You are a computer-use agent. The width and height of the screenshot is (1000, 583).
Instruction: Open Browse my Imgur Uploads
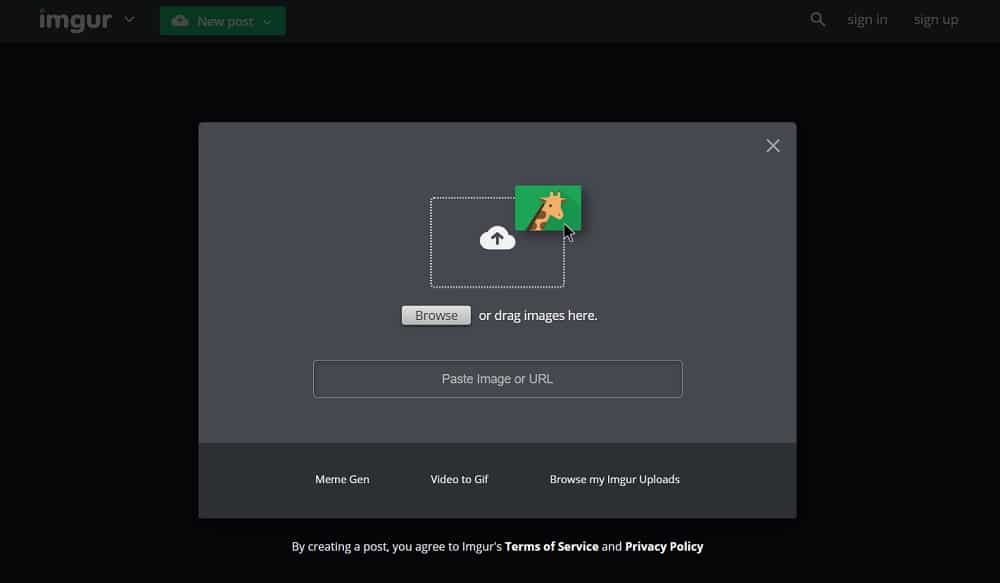coord(614,479)
